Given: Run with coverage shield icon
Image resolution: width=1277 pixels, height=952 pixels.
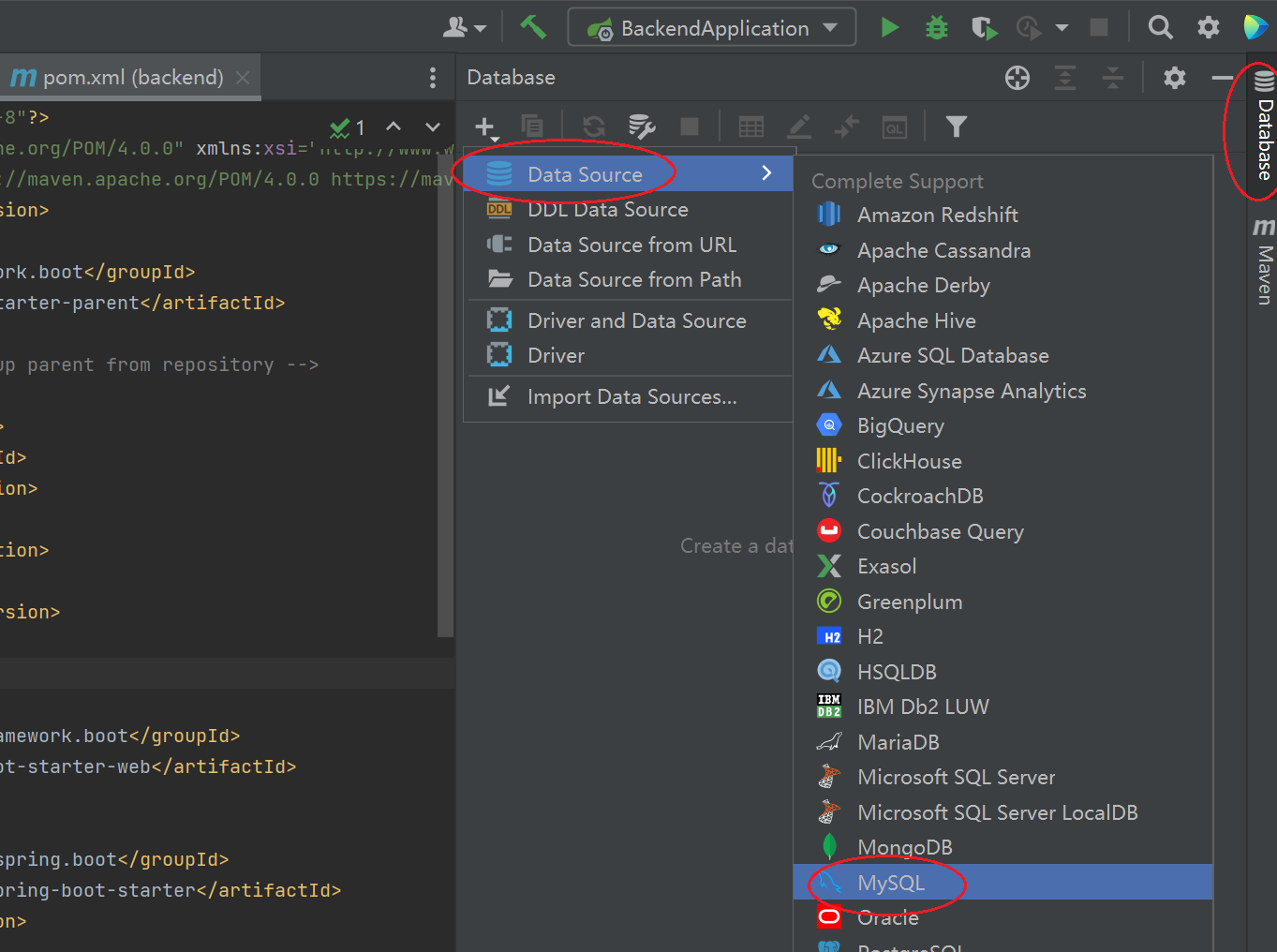Looking at the screenshot, I should point(984,28).
